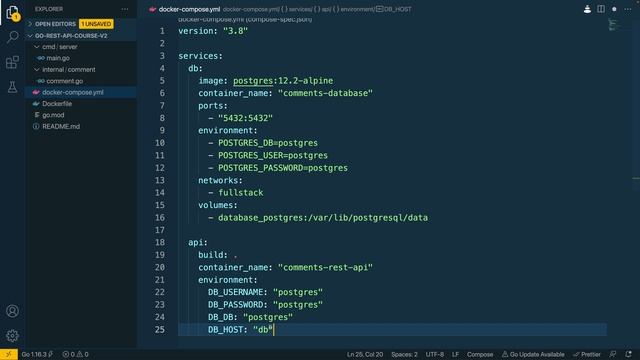This screenshot has width=640, height=360.
Task: Change encoding via UTF-8 status item
Action: [435, 354]
